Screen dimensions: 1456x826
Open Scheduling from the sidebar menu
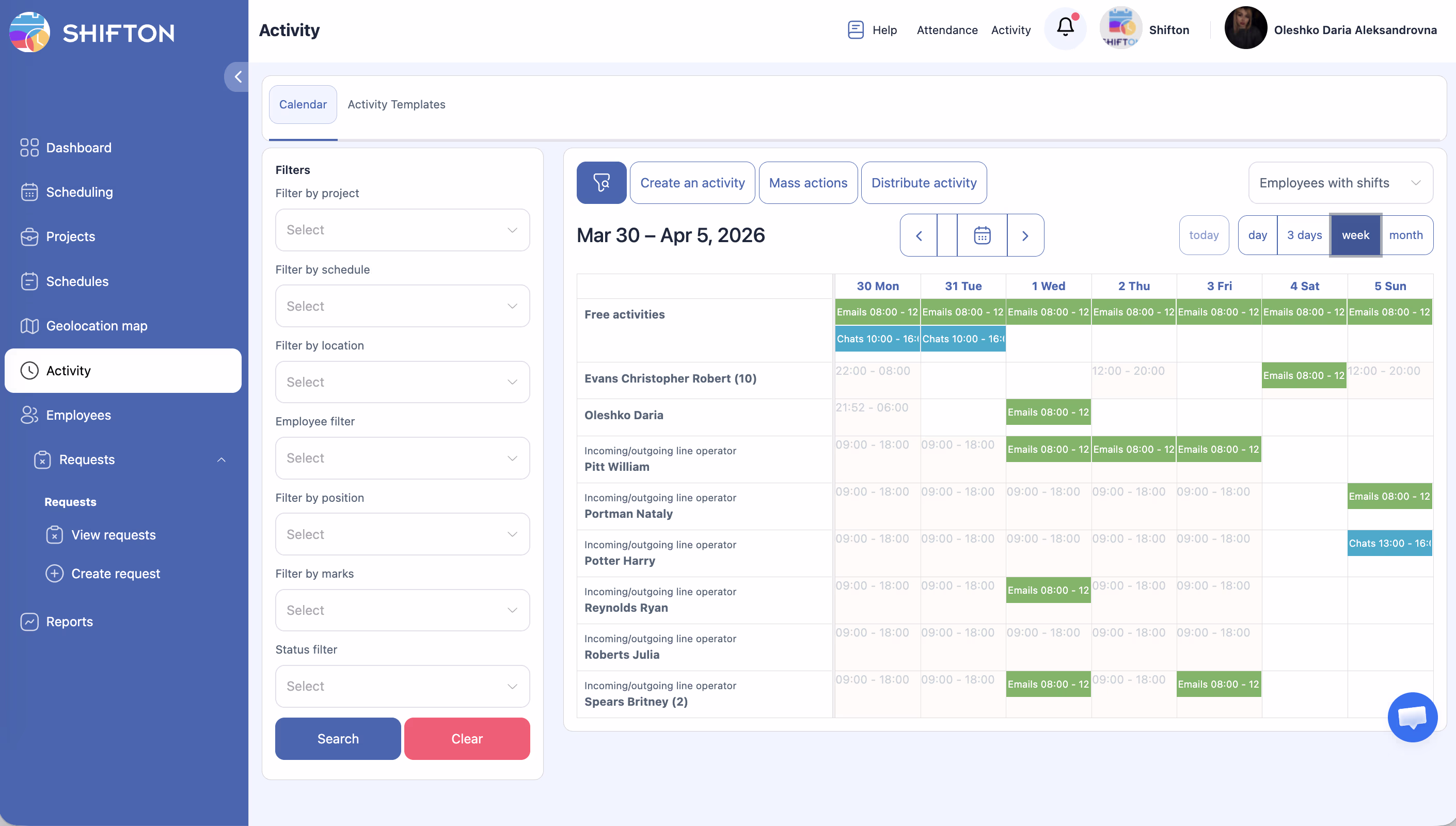coord(80,192)
